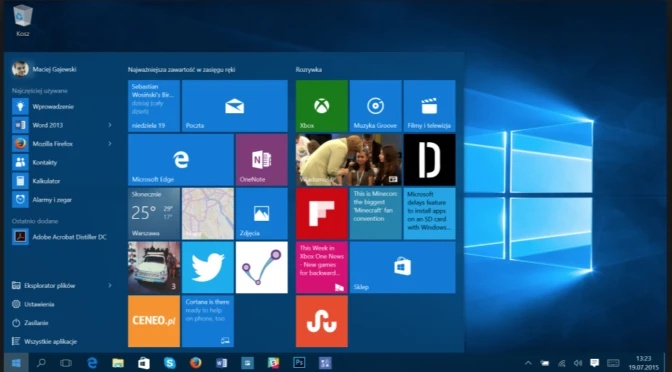Launch the StumbleUpon orange tile
Viewport: 672px width, 372px height.
[321, 321]
